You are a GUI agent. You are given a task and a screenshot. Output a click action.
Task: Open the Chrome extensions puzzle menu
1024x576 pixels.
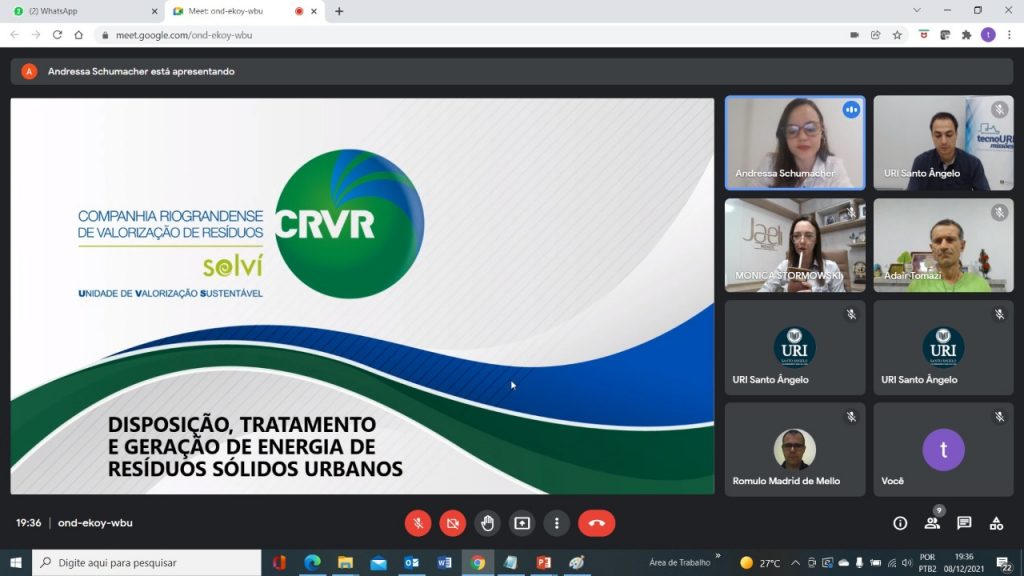[x=967, y=35]
